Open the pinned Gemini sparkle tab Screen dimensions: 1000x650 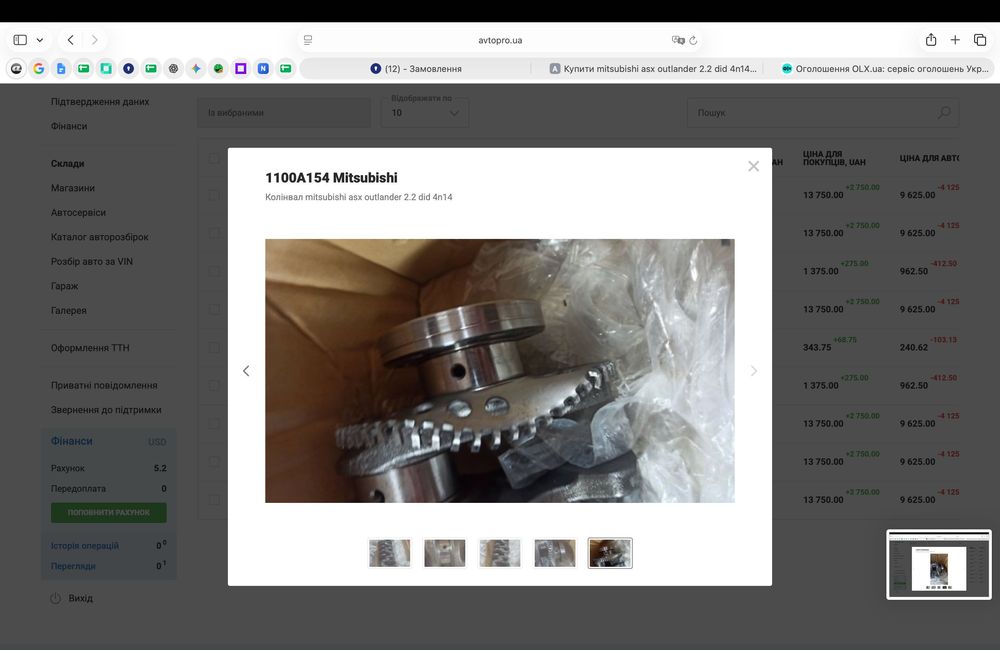pyautogui.click(x=196, y=68)
